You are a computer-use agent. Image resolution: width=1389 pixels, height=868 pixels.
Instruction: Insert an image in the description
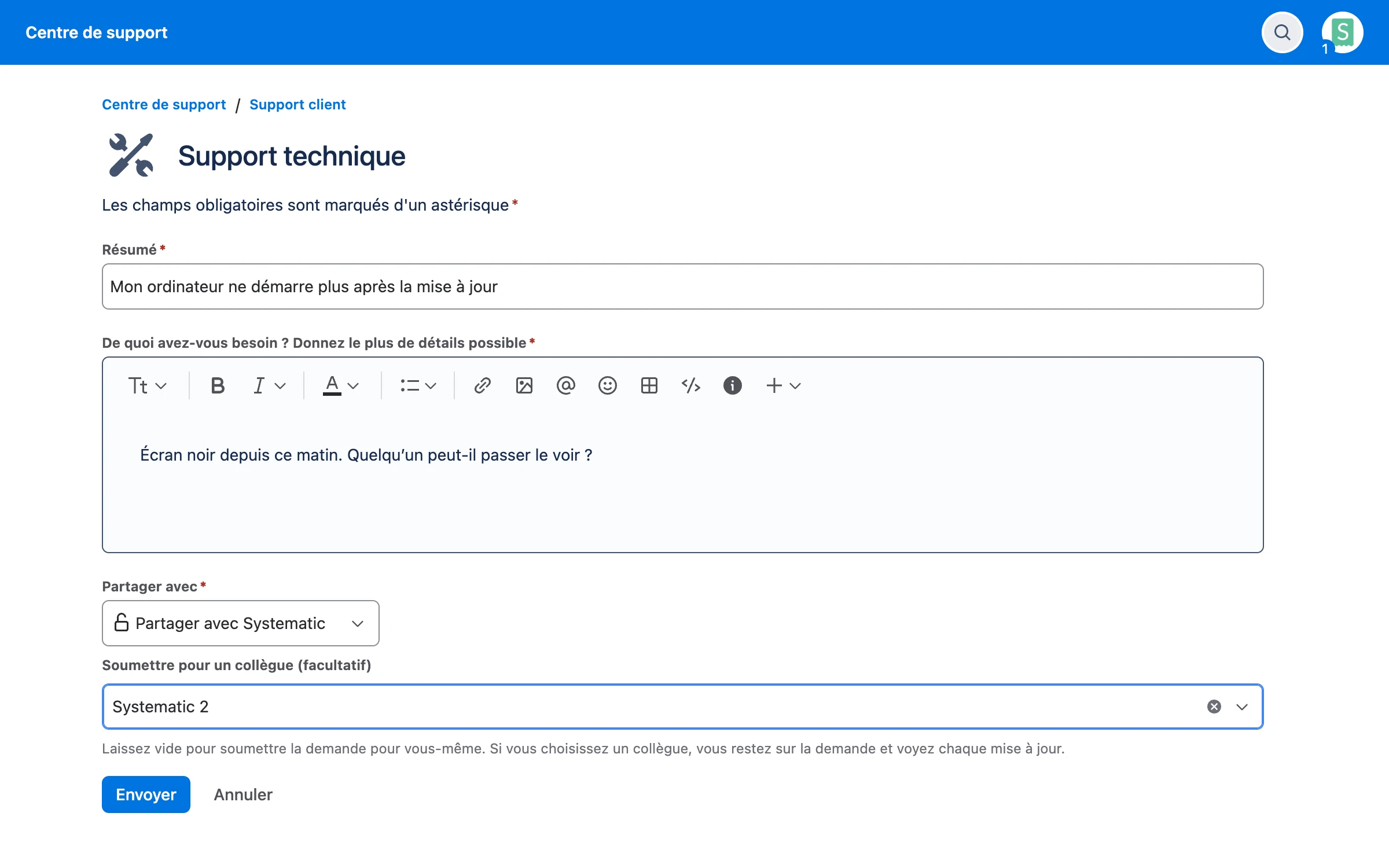coord(524,385)
